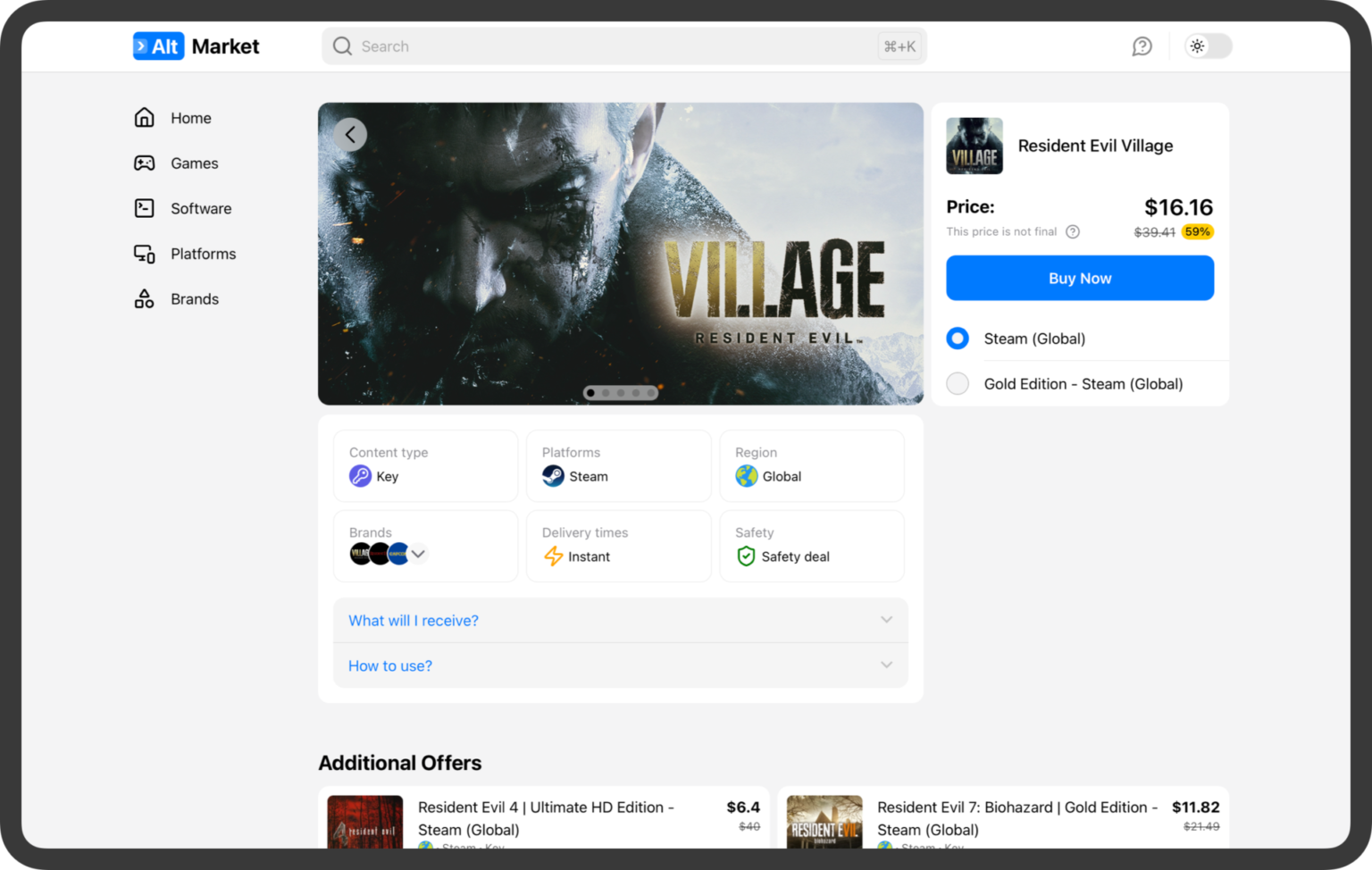Click the Steam platform icon
The image size is (1372, 870).
(x=553, y=476)
